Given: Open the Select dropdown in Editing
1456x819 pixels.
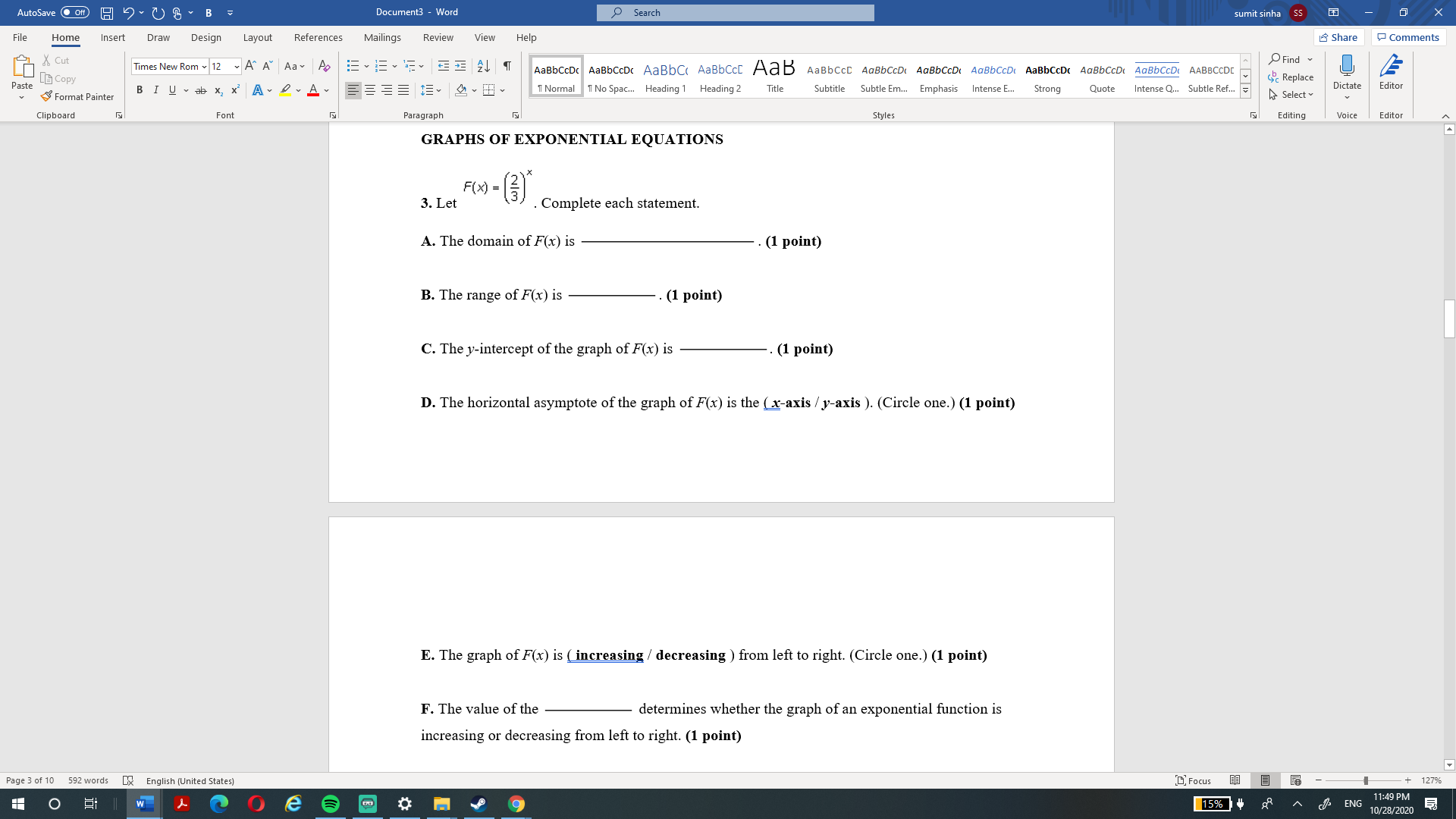Looking at the screenshot, I should click(1291, 95).
